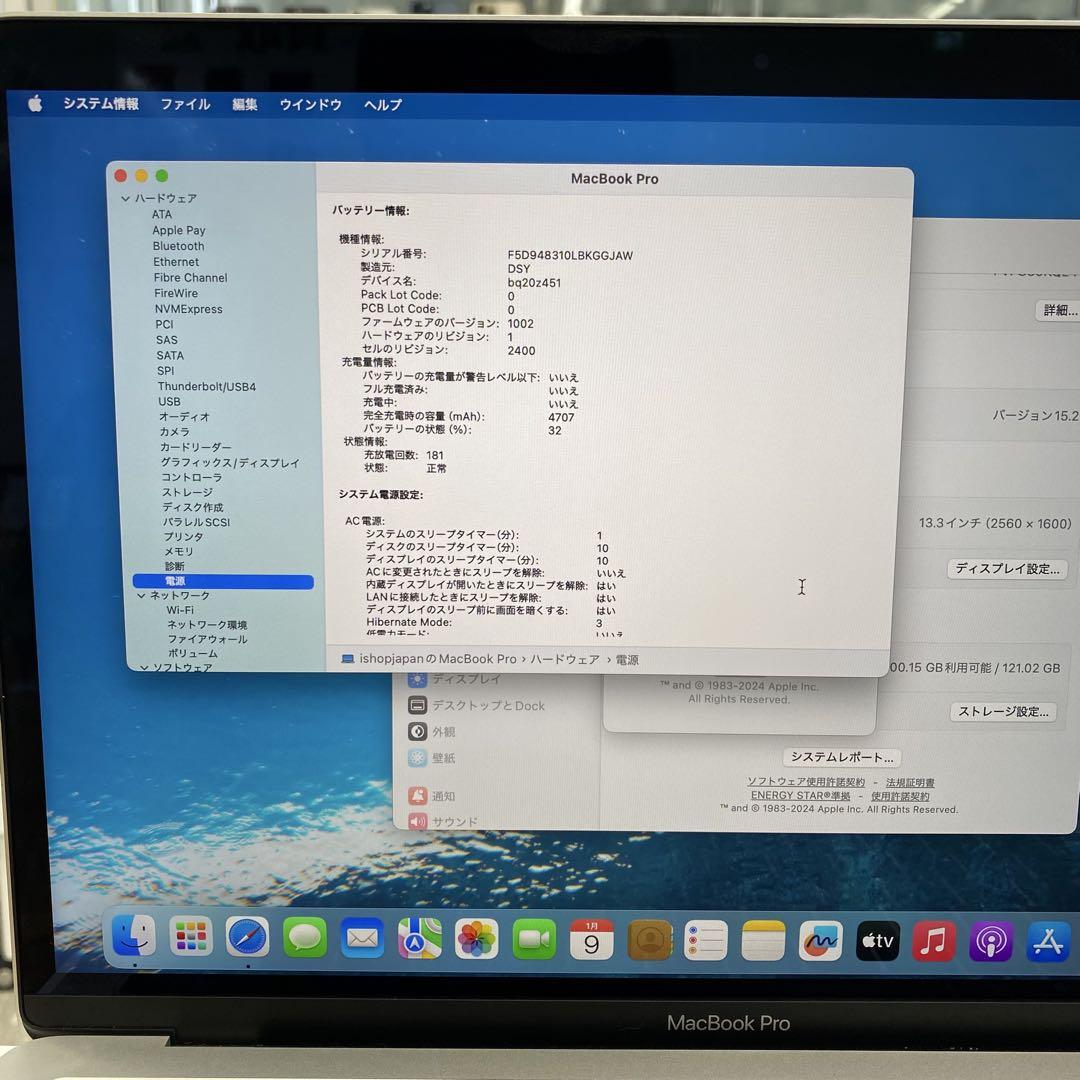The image size is (1080, 1080).
Task: Open Notes in the Dock
Action: (763, 941)
